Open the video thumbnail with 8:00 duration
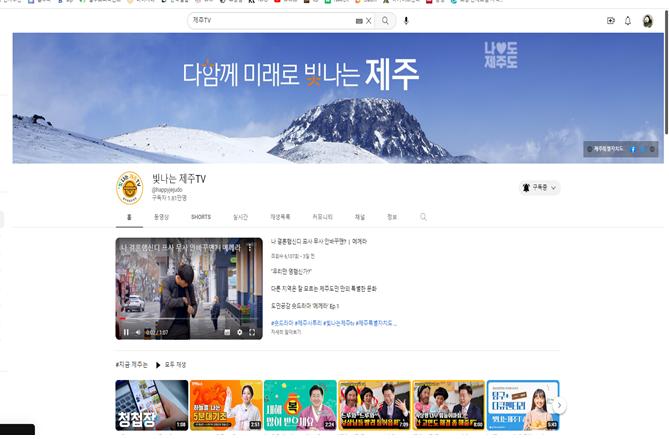Screen dimensions: 669x439 click(x=449, y=405)
